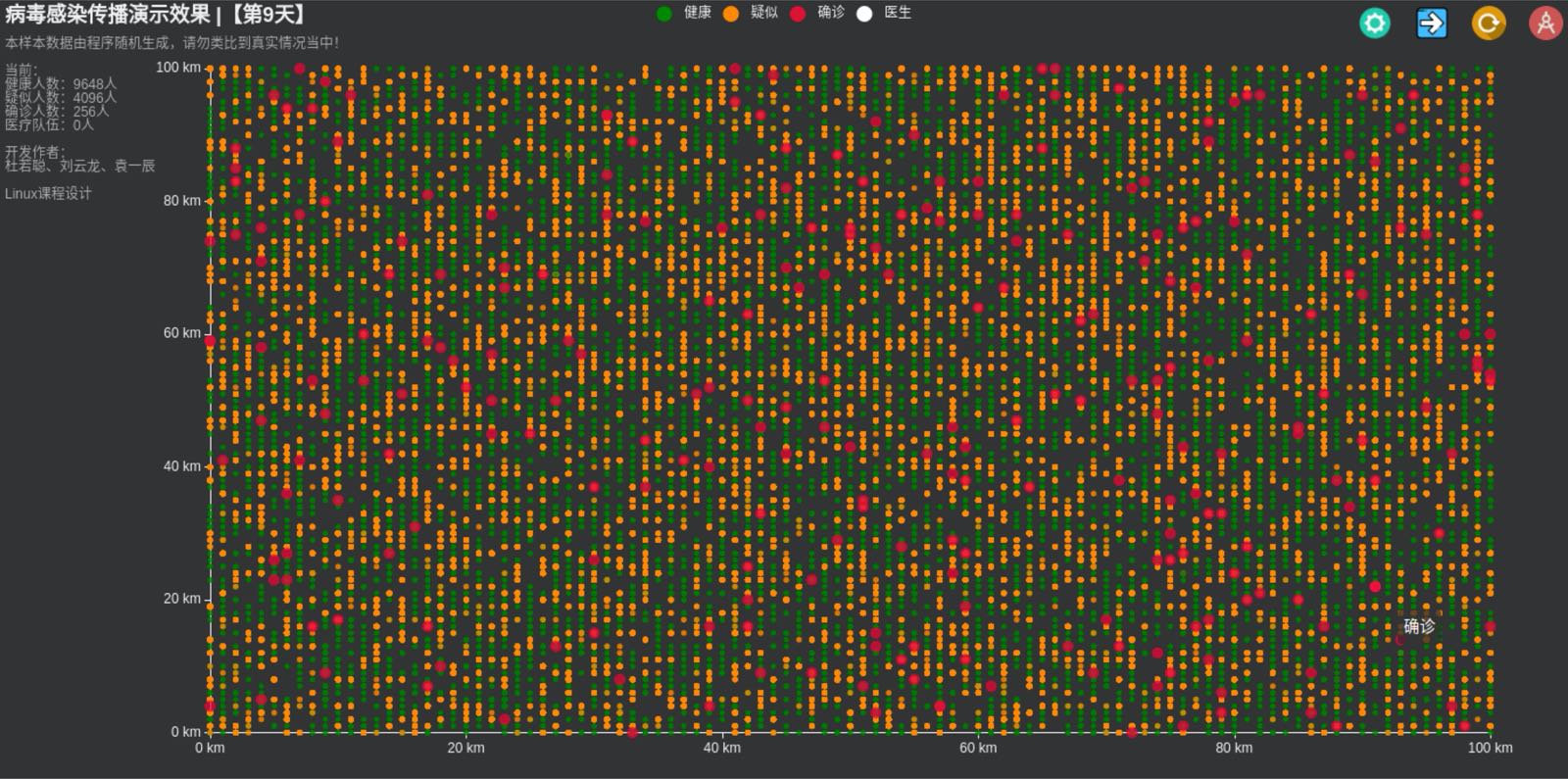
Task: Click the red 确诊 legend dot
Action: pos(798,13)
